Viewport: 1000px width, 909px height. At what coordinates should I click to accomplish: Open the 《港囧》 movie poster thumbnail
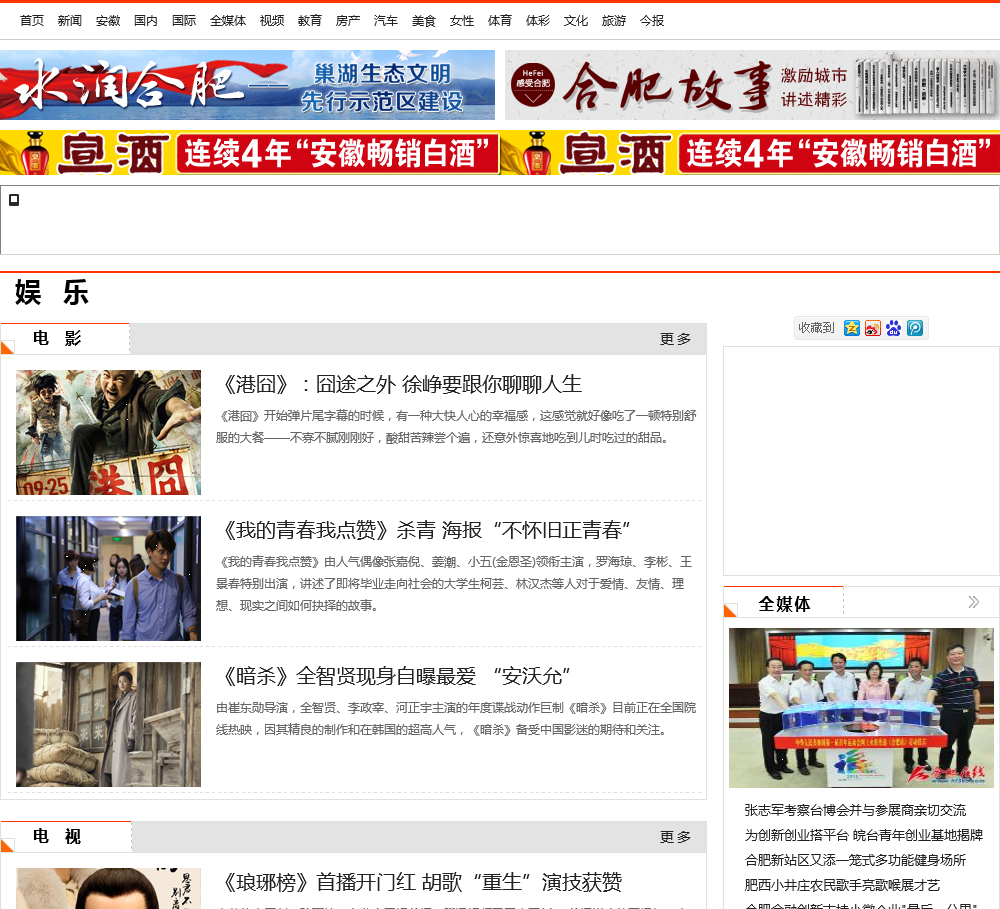click(x=108, y=432)
